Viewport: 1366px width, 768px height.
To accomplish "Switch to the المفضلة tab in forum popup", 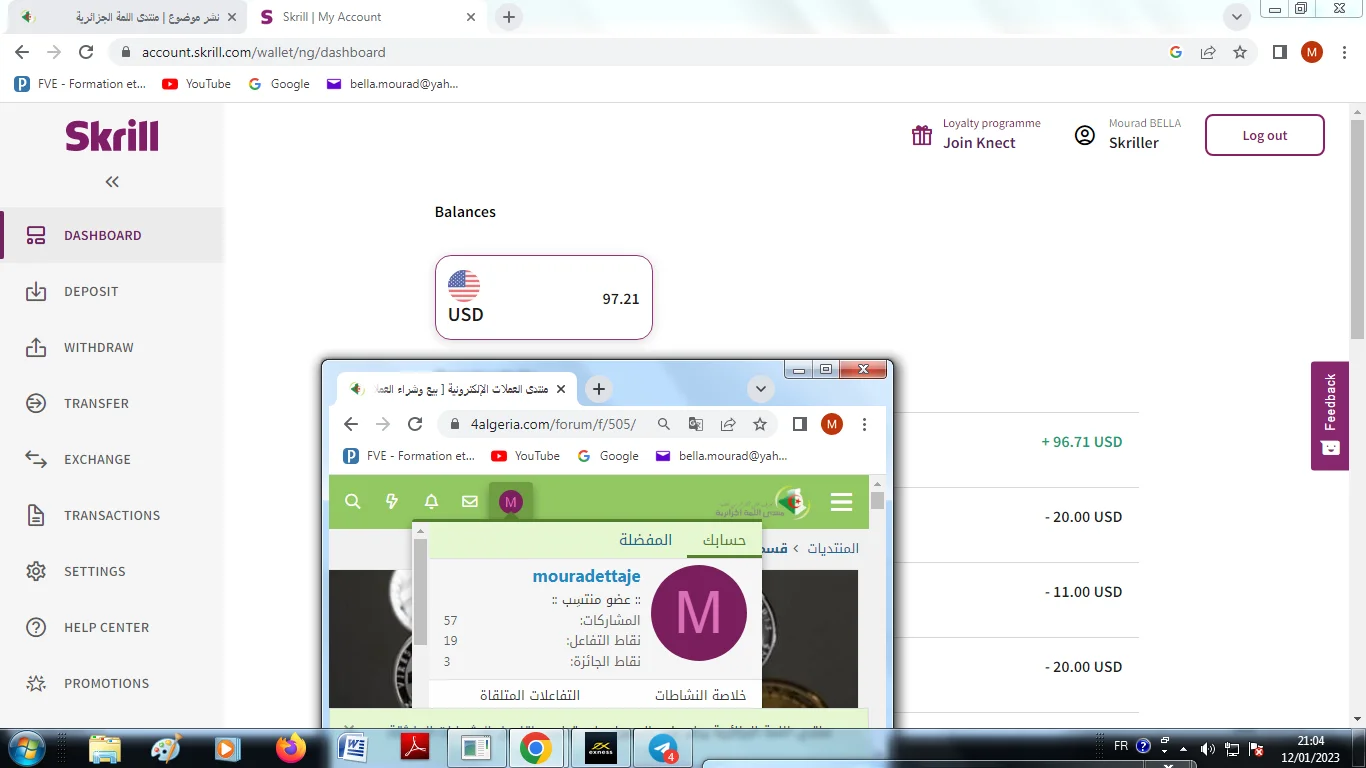I will [645, 540].
